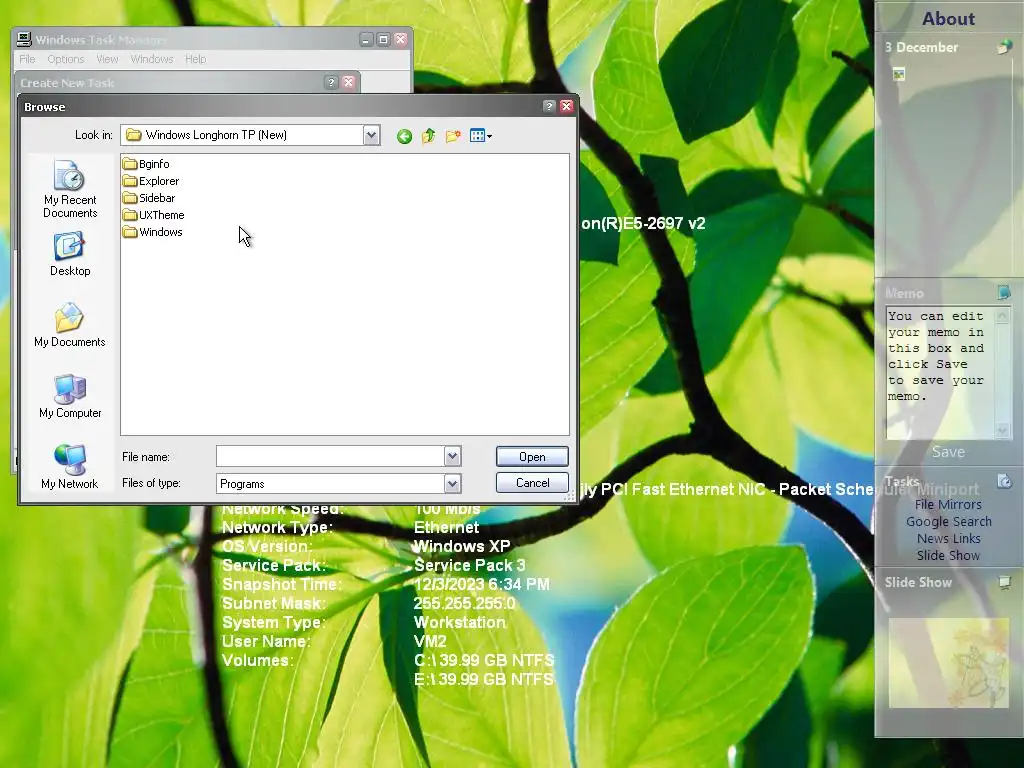
Task: Click the slide show thumbnail image
Action: tap(949, 663)
